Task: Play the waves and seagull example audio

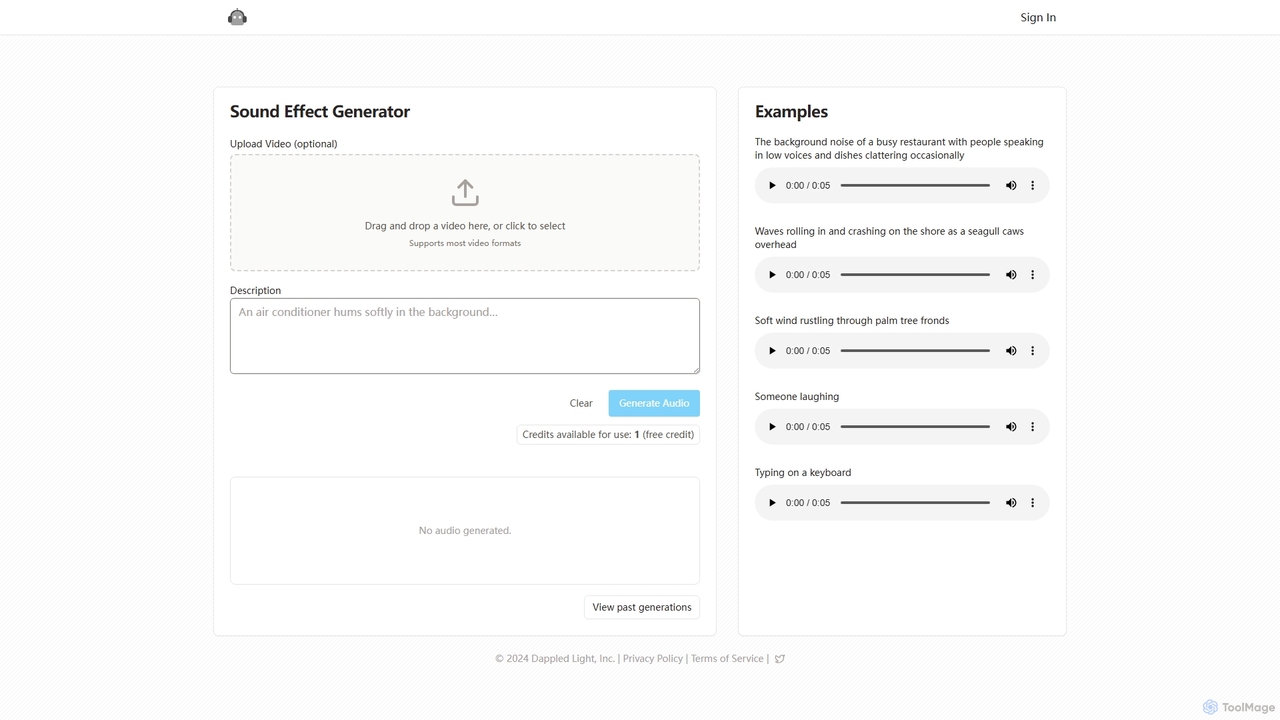Action: click(772, 274)
